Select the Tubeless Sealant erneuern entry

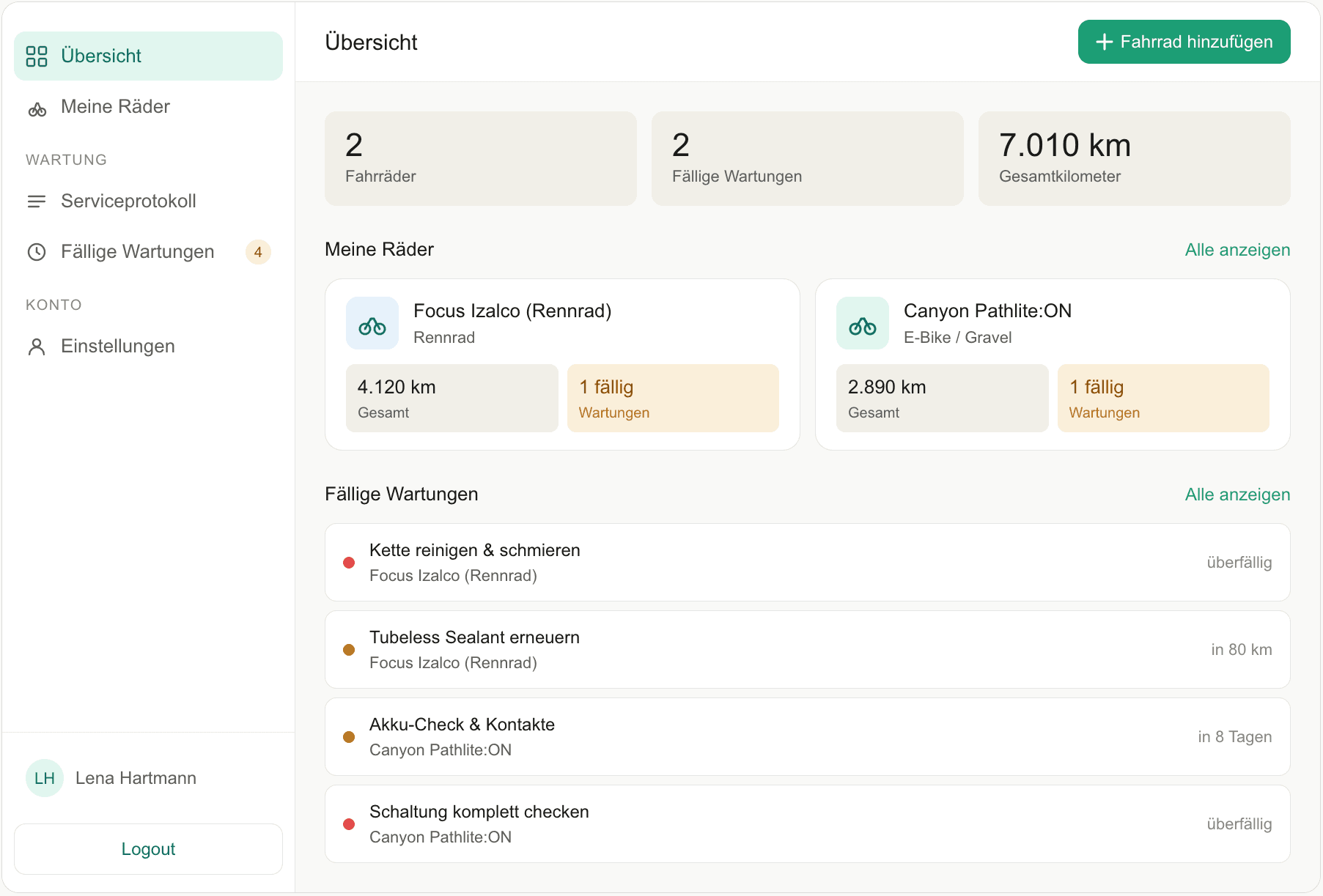click(807, 650)
